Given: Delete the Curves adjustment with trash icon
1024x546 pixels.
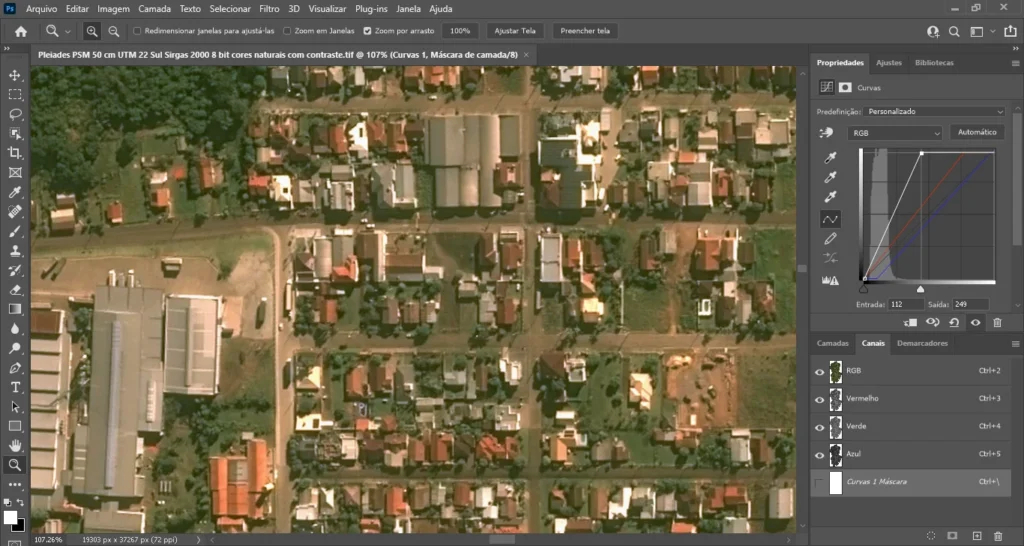Looking at the screenshot, I should [997, 322].
